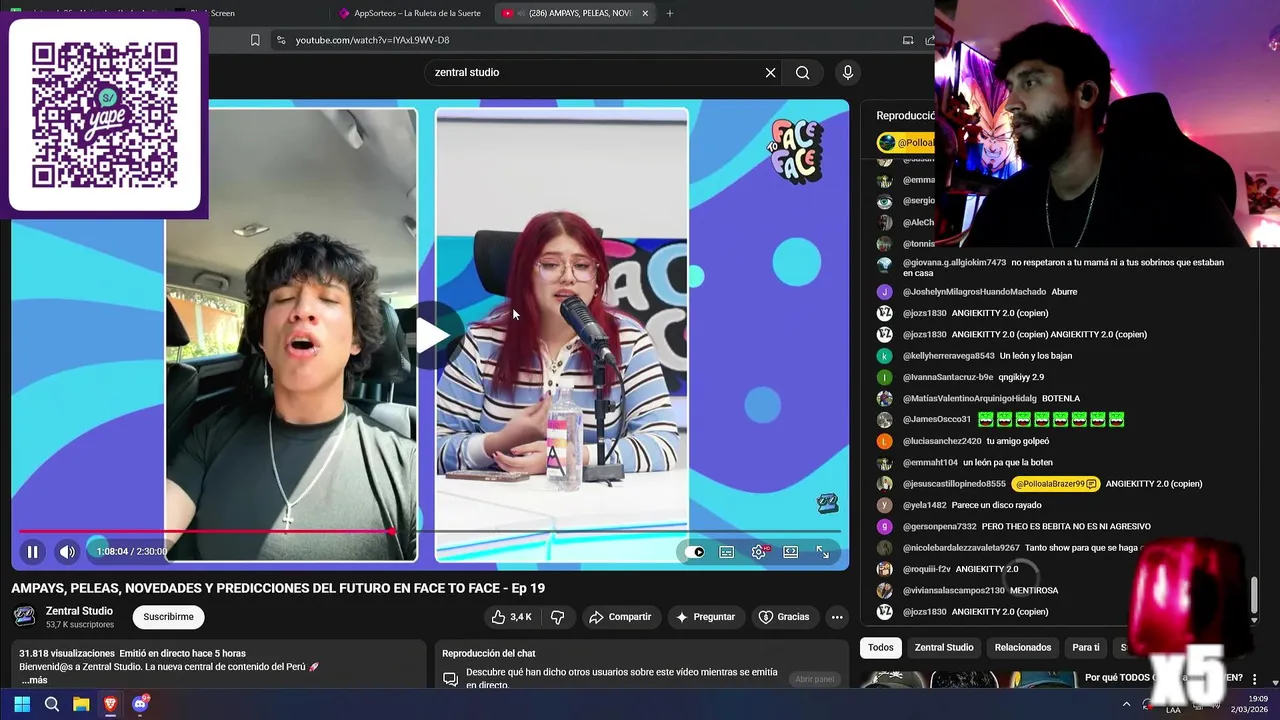Click @gersonpena7332 chat avatar
Viewport: 1280px width, 720px height.
(x=884, y=526)
